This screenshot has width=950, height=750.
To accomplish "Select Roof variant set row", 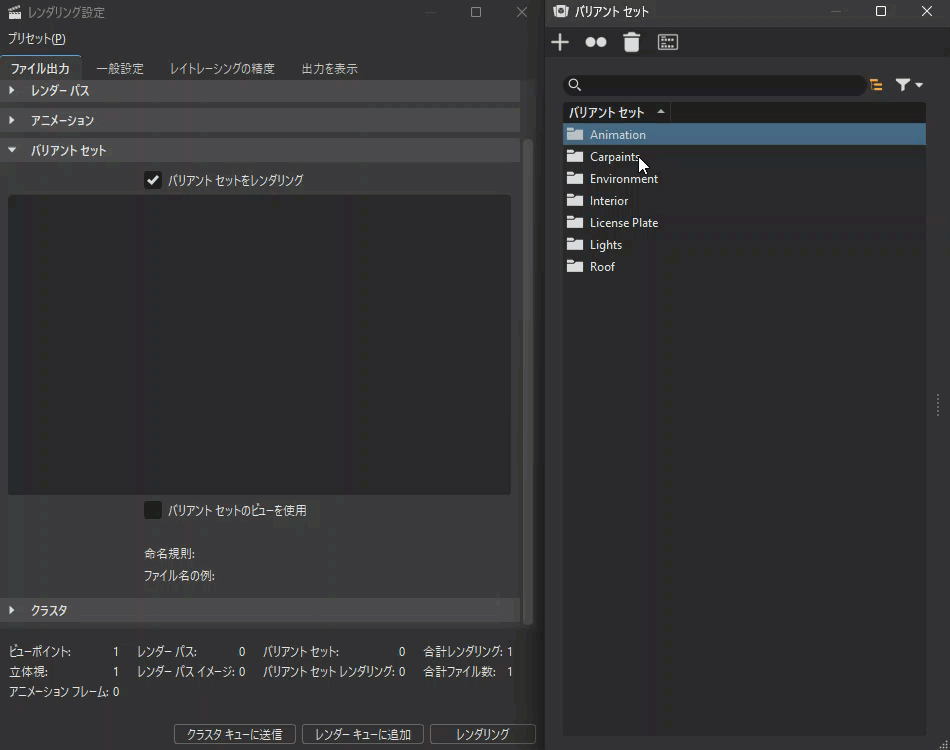I will pyautogui.click(x=744, y=266).
